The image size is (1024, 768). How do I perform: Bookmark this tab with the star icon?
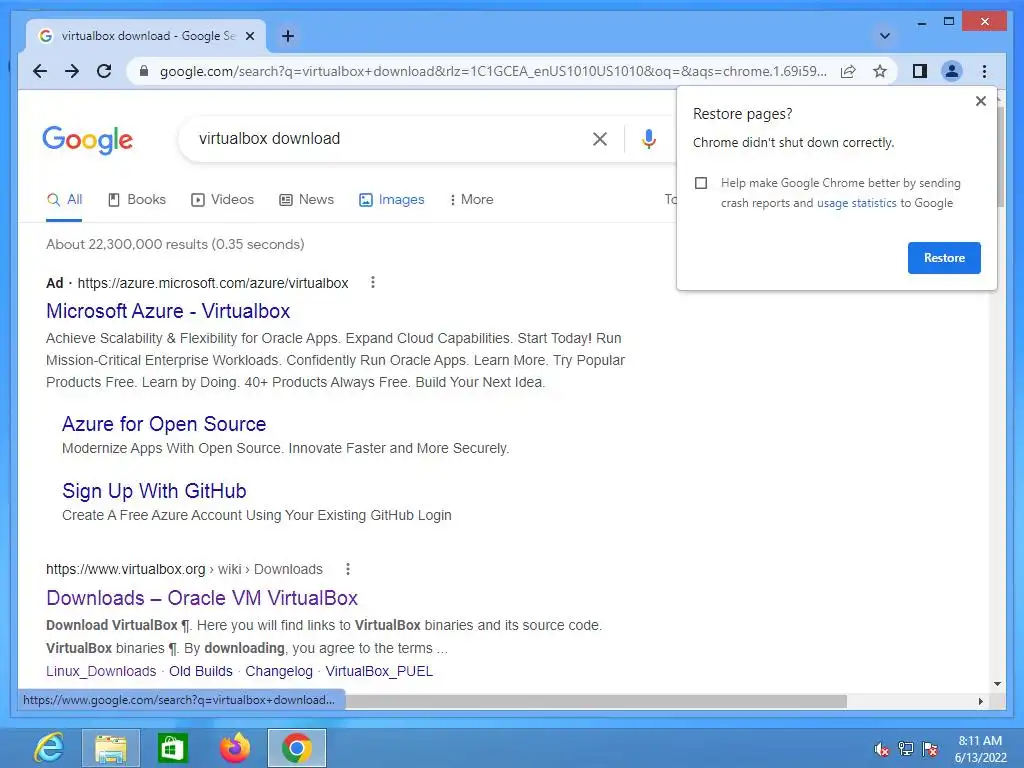880,71
